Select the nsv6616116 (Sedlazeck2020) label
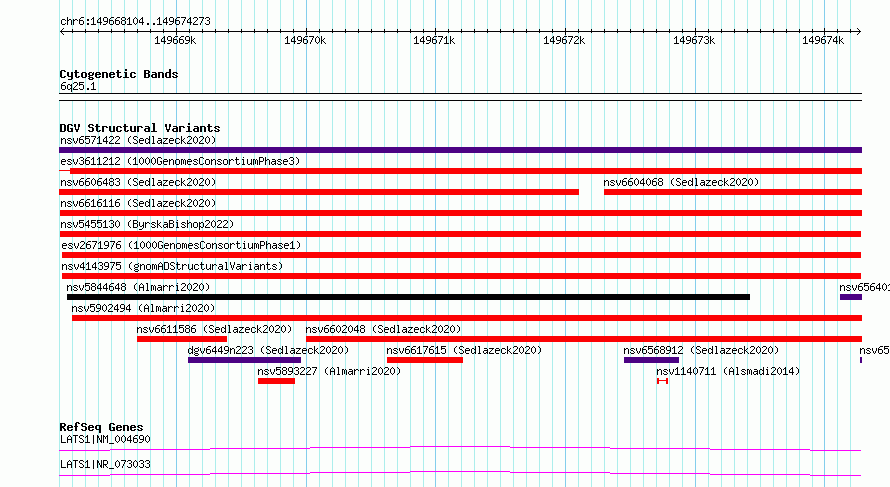This screenshot has height=487, width=890. tap(138, 203)
